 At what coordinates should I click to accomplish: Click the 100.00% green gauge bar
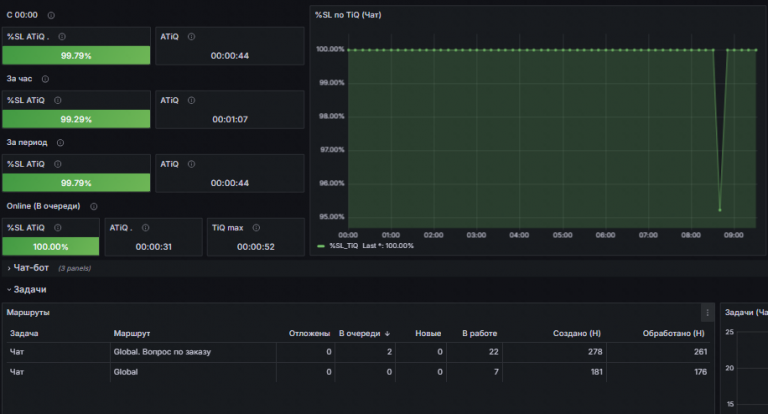(50, 246)
